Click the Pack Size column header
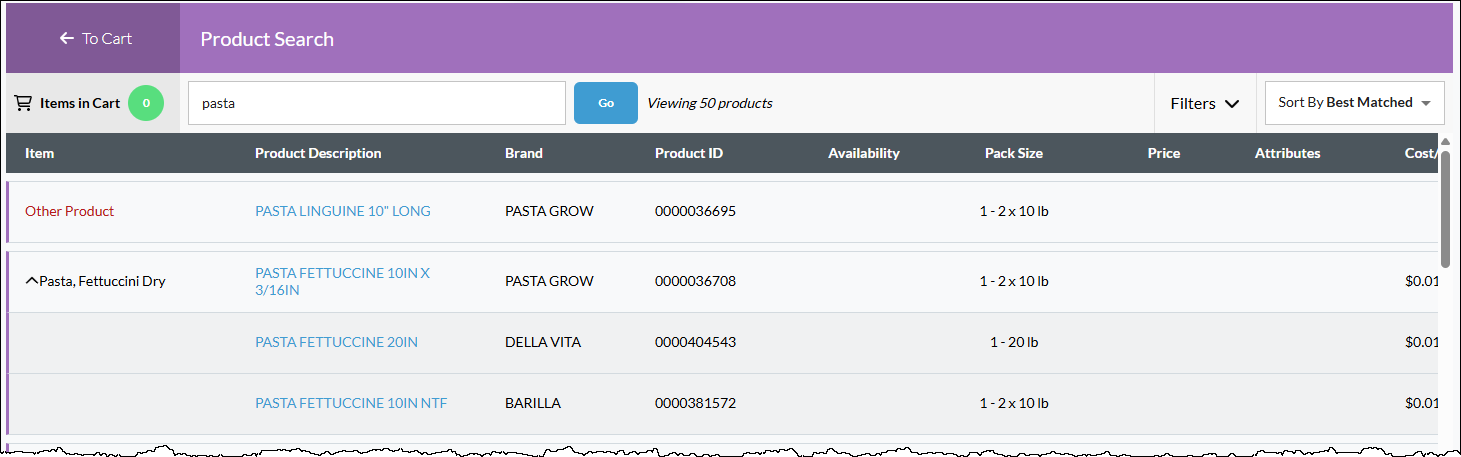Screen dimensions: 1461x457 pyautogui.click(x=1014, y=153)
